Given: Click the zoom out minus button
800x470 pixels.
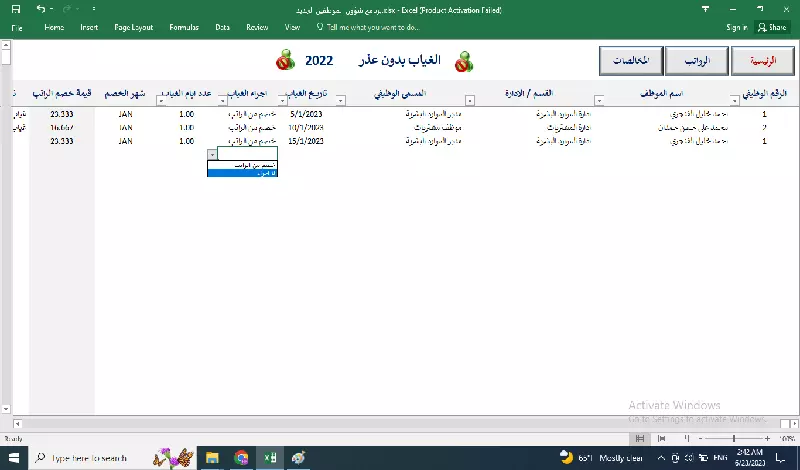Looking at the screenshot, I should [701, 438].
